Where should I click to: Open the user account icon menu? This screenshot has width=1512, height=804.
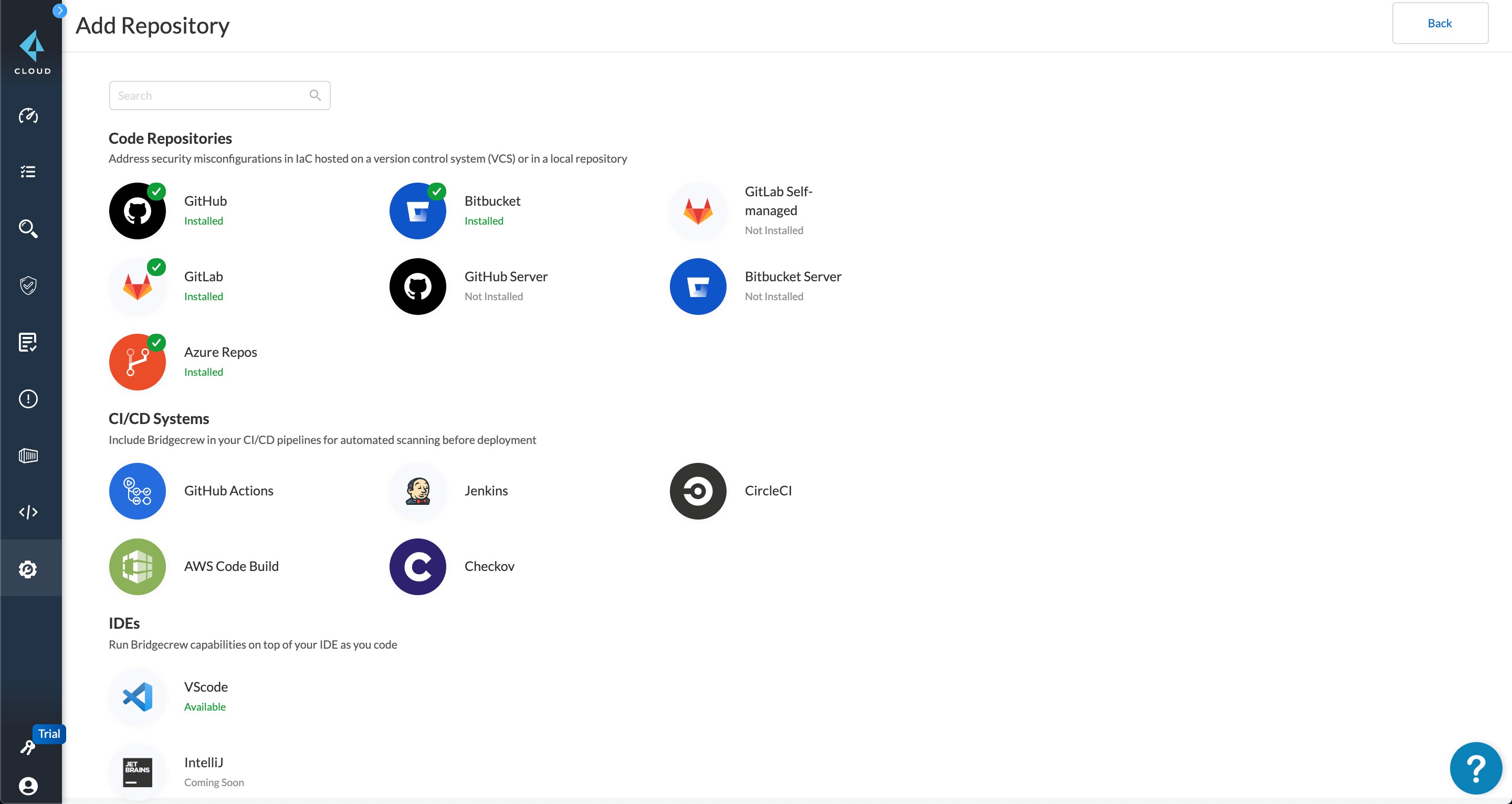click(x=28, y=786)
